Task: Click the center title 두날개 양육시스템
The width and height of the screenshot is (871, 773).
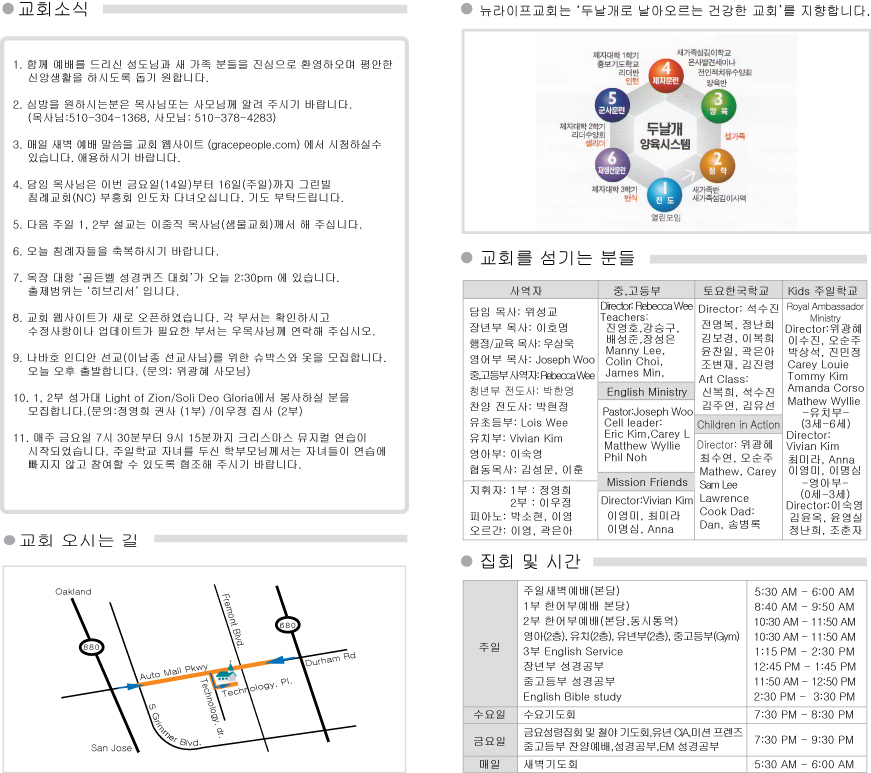Action: pos(665,136)
